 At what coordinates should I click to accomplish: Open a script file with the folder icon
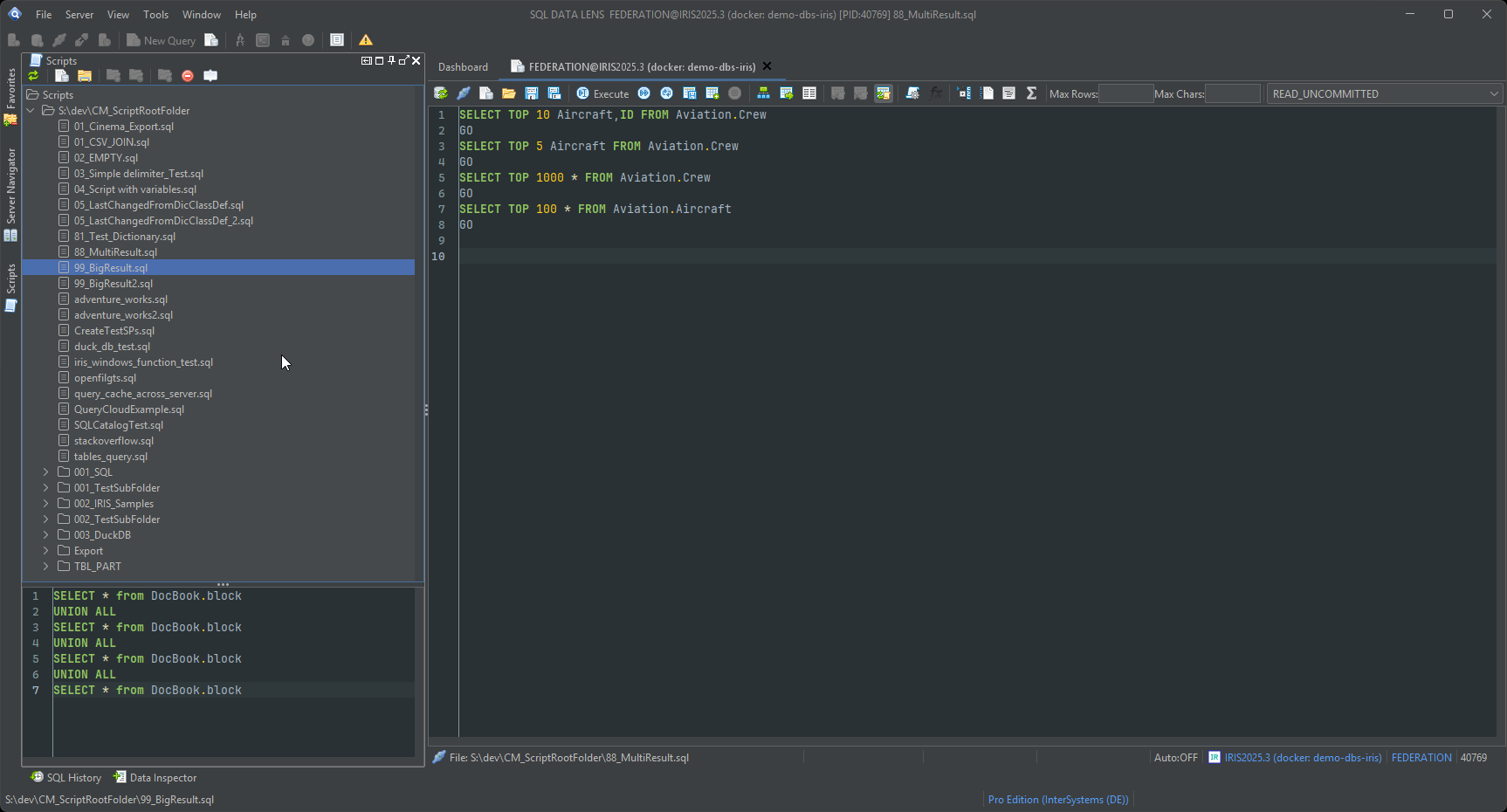[509, 93]
